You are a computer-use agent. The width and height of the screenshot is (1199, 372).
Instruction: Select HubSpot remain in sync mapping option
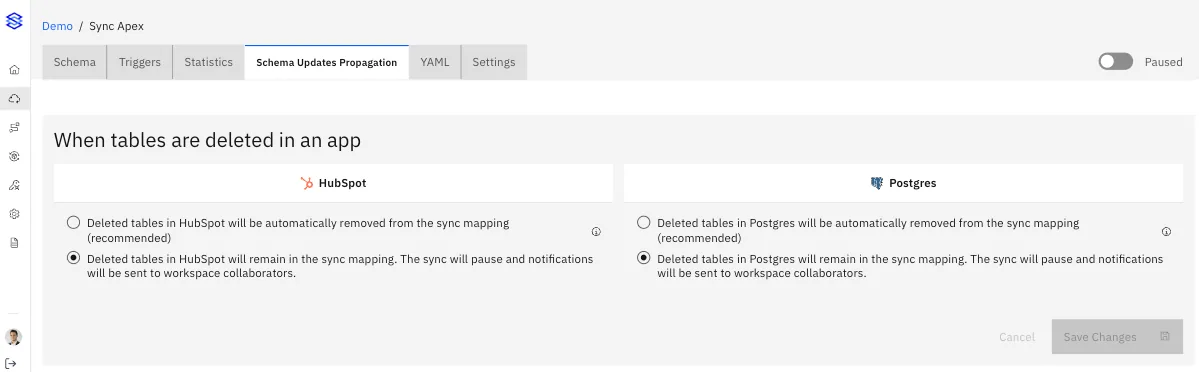[73, 258]
